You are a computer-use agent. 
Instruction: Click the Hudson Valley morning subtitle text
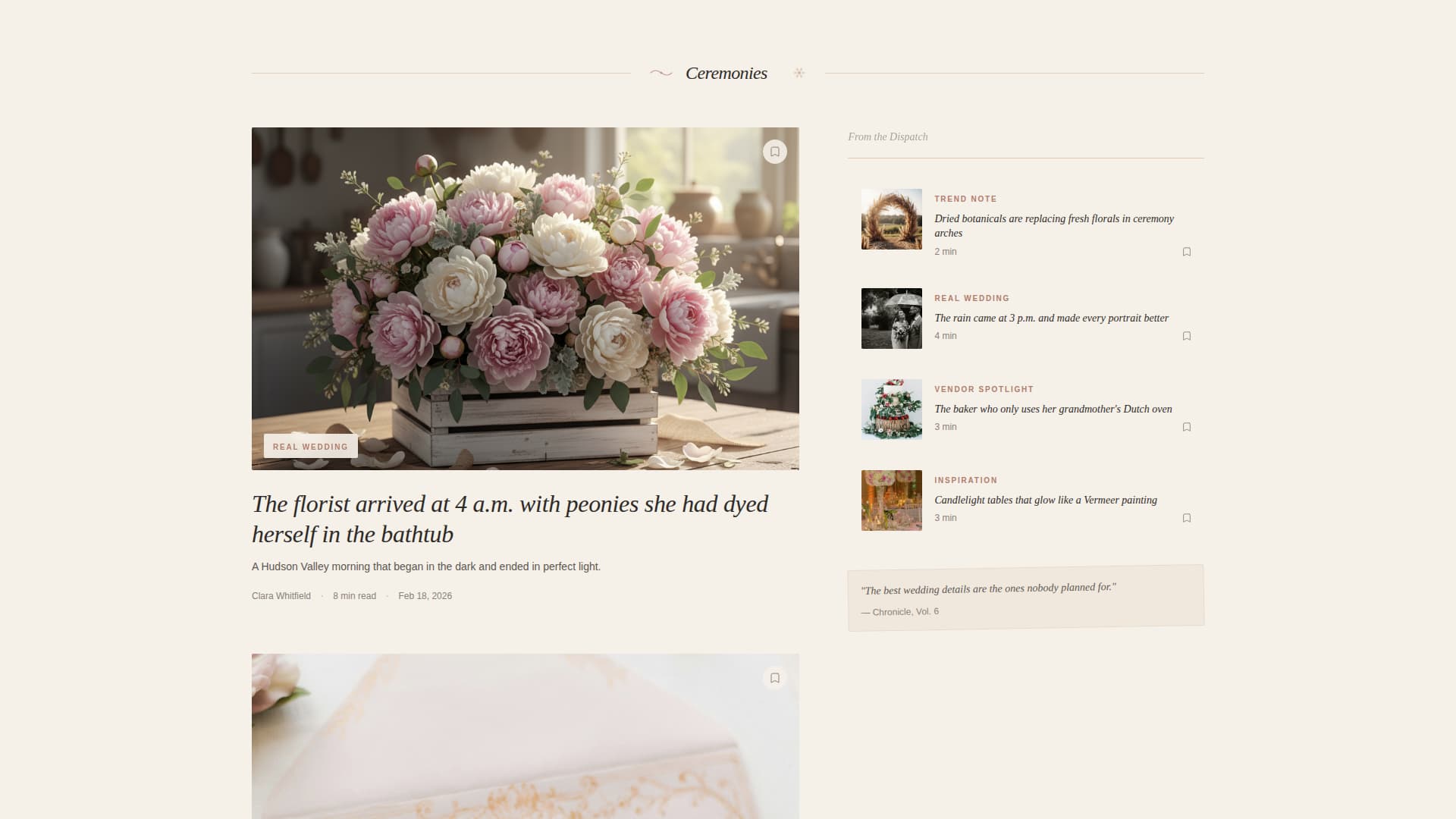pos(426,566)
